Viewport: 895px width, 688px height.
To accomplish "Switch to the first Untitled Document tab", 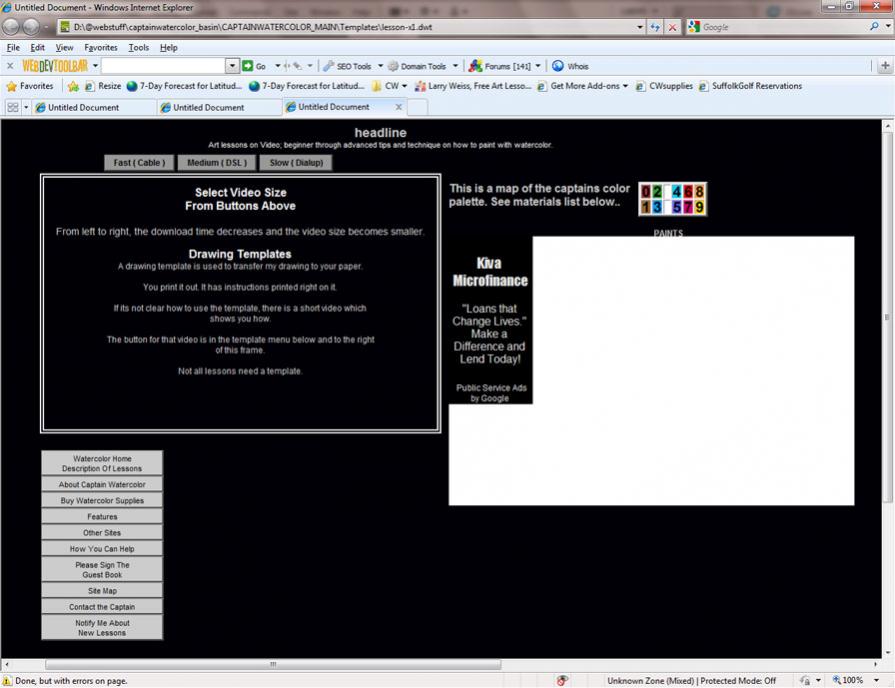I will pyautogui.click(x=94, y=107).
